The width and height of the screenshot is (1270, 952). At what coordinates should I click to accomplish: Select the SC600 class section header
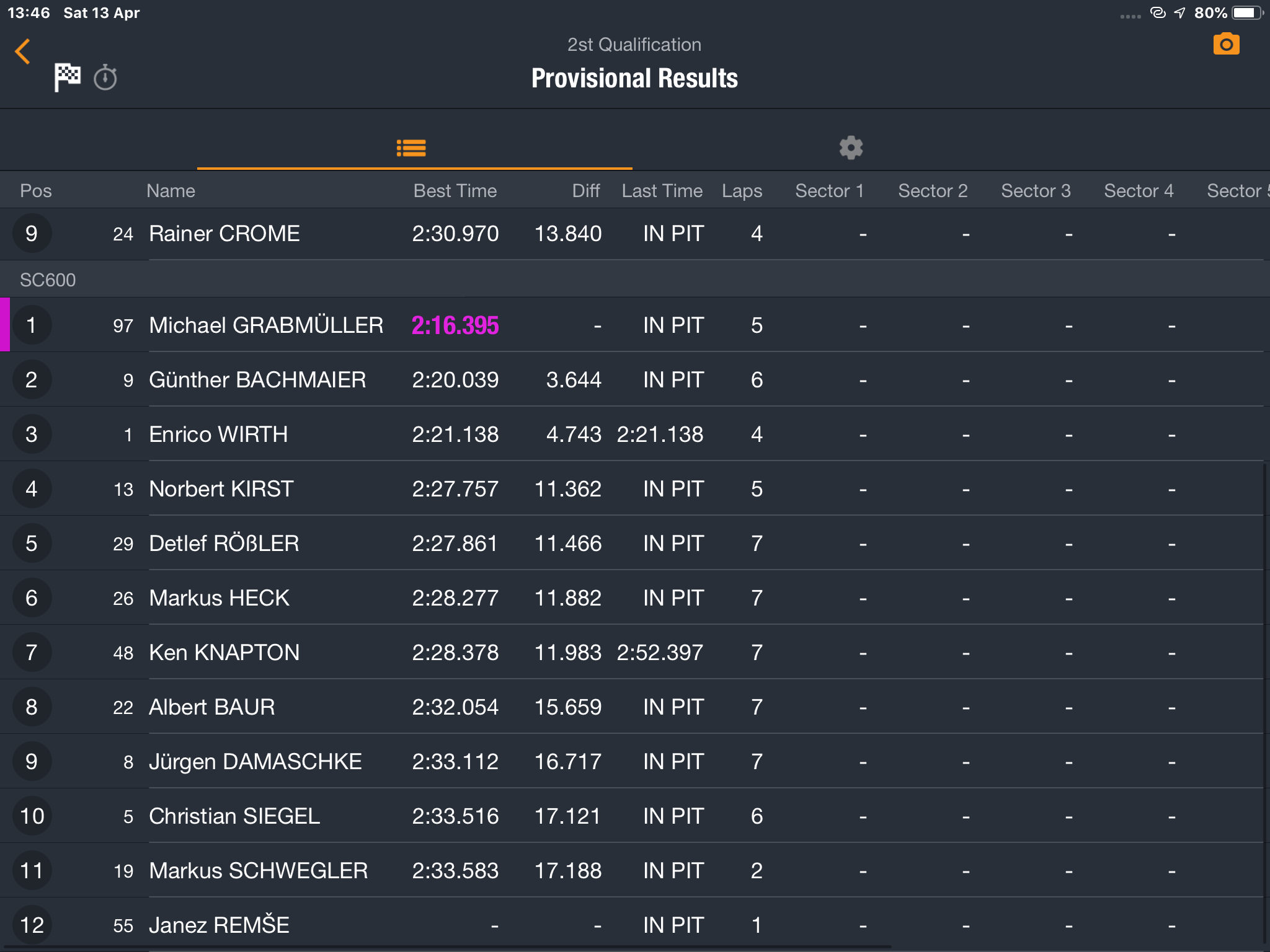(x=635, y=280)
